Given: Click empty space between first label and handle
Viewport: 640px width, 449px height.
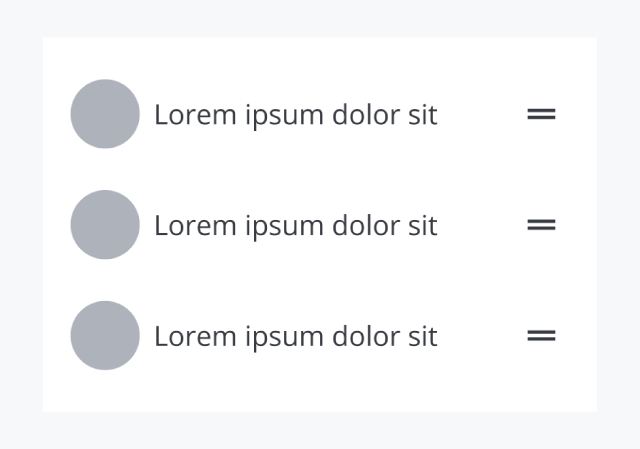Looking at the screenshot, I should tap(482, 115).
